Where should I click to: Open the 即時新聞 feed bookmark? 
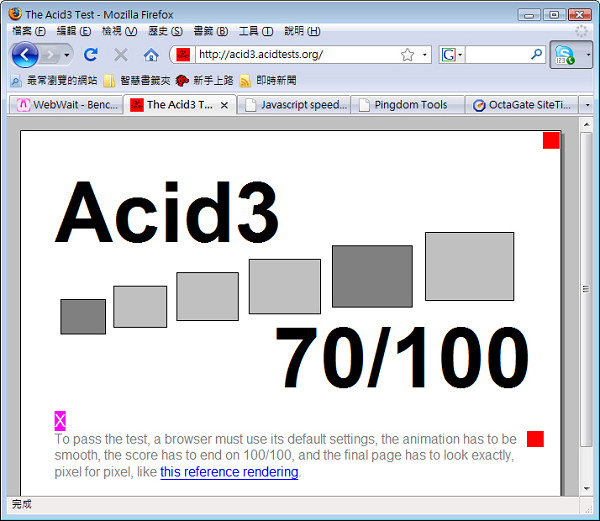[268, 80]
